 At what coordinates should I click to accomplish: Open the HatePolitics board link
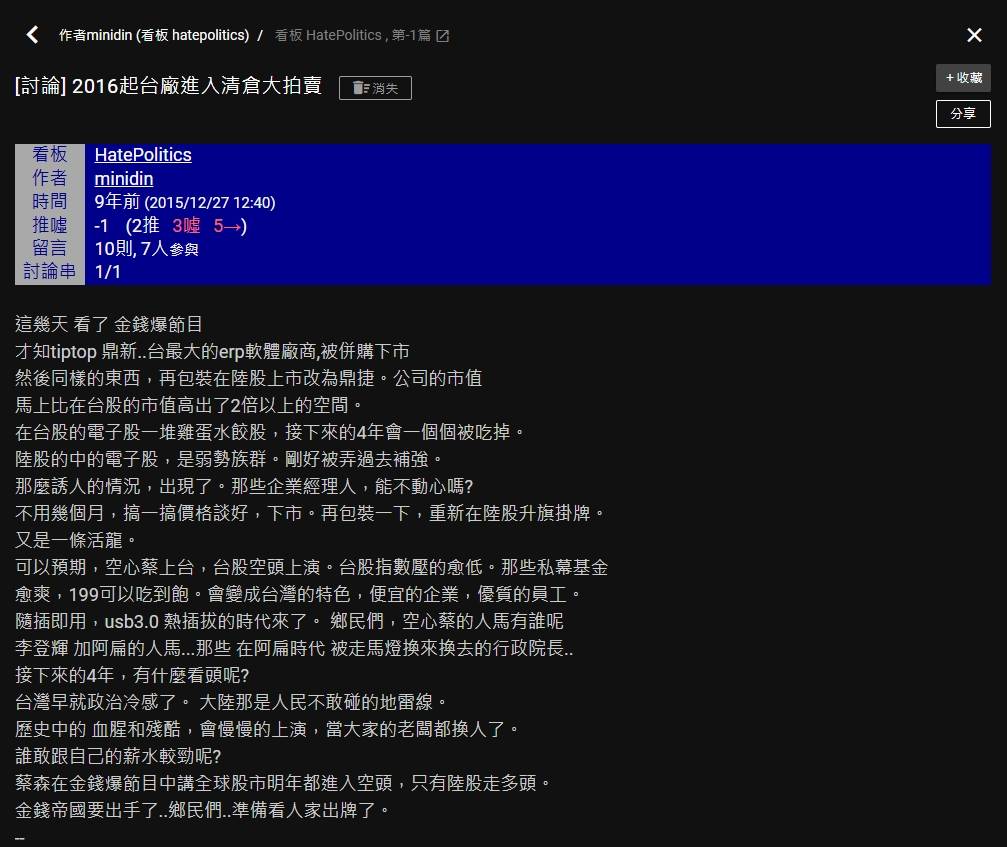143,155
